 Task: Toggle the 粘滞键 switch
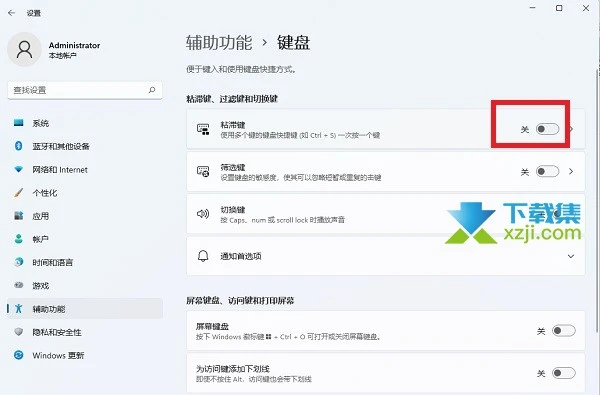(x=547, y=129)
